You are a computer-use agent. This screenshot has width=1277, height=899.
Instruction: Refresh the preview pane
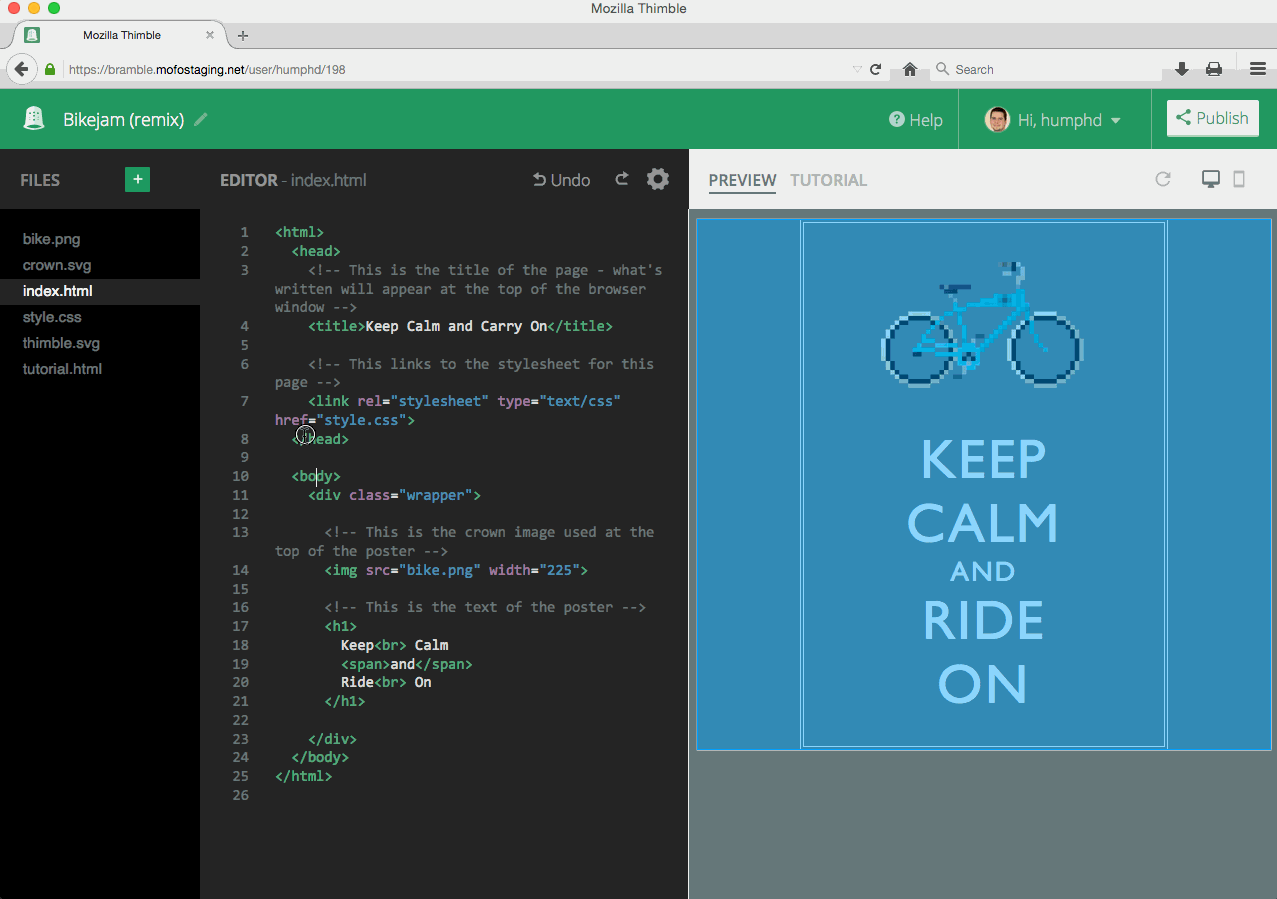point(1163,179)
